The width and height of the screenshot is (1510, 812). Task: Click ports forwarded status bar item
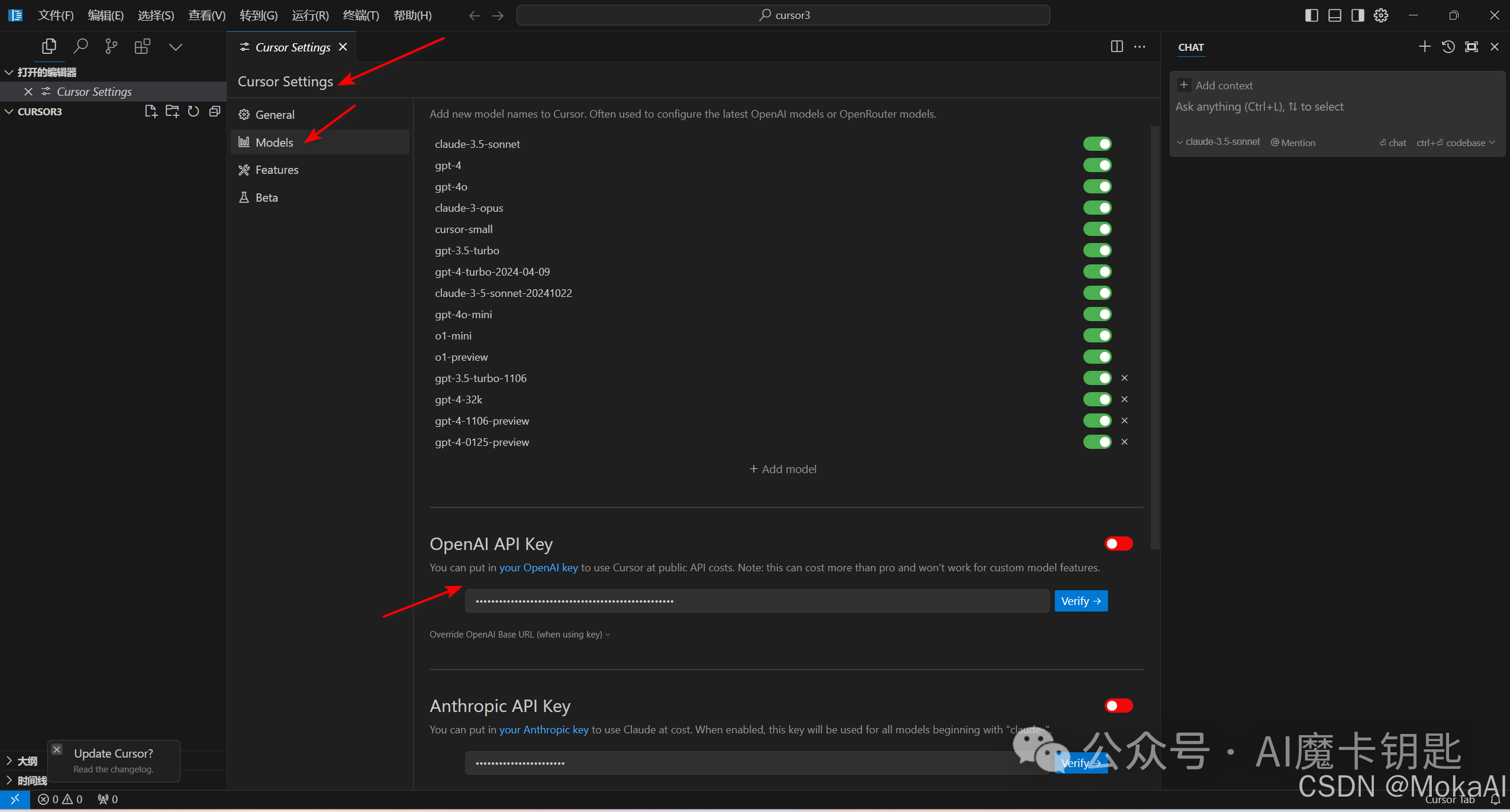108,799
